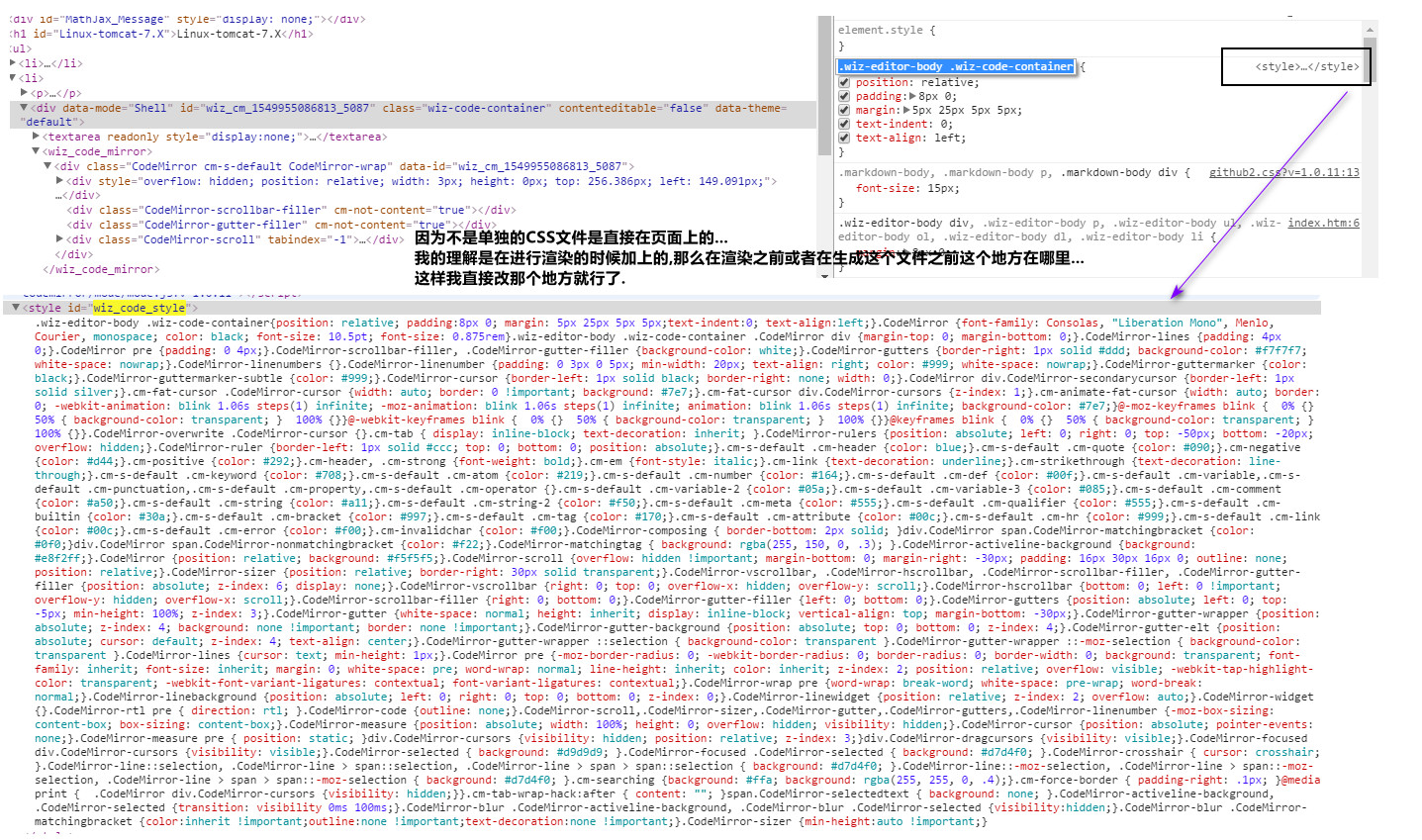The image size is (1422, 840).
Task: Expand the readonly textarea node
Action: (x=37, y=137)
